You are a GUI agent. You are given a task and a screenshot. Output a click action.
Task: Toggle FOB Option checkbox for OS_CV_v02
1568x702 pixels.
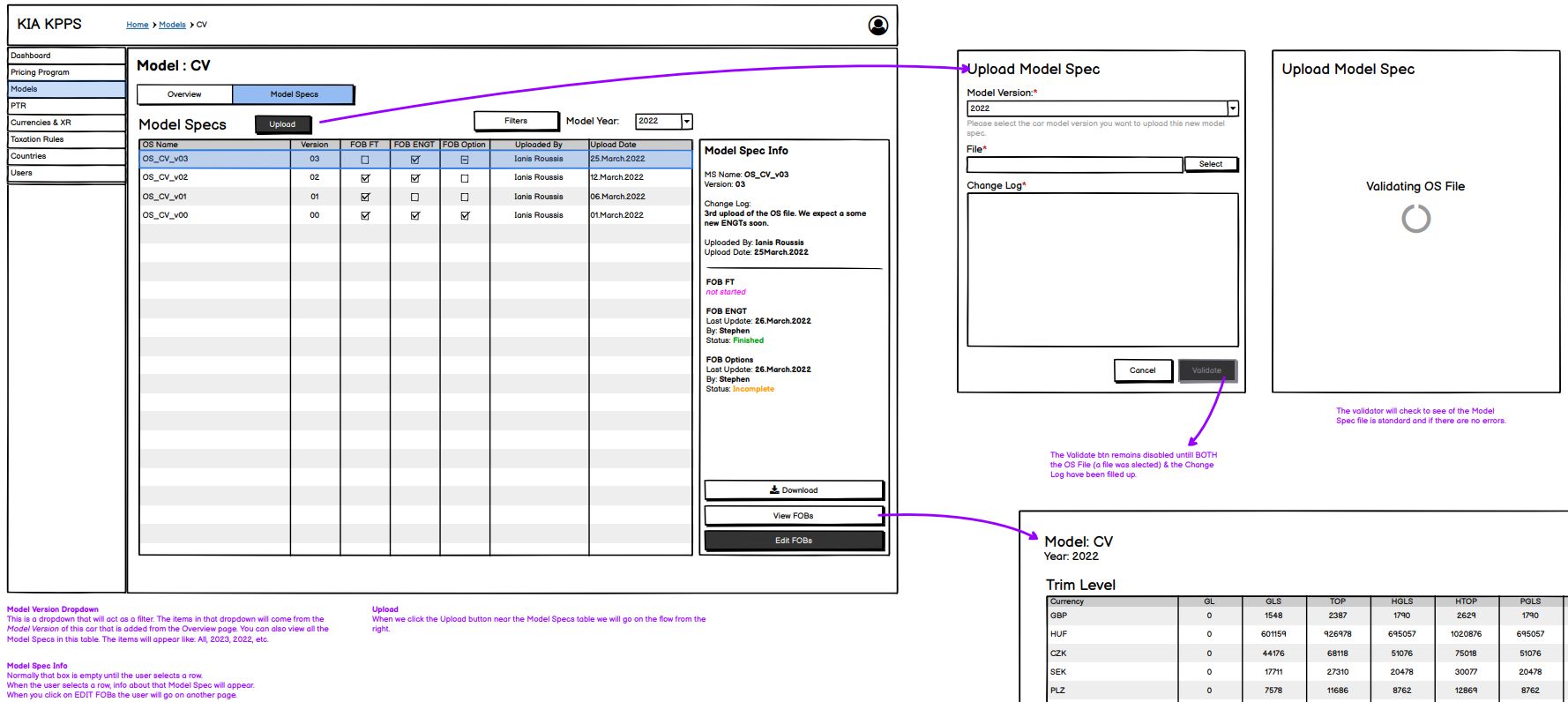pos(465,178)
